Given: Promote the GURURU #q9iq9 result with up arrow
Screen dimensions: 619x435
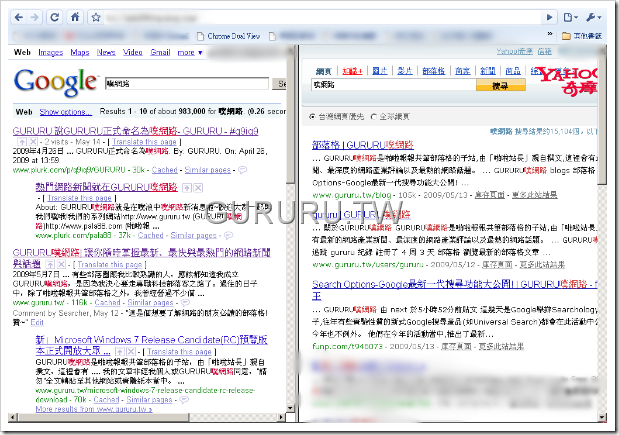Looking at the screenshot, I should [x=22, y=142].
